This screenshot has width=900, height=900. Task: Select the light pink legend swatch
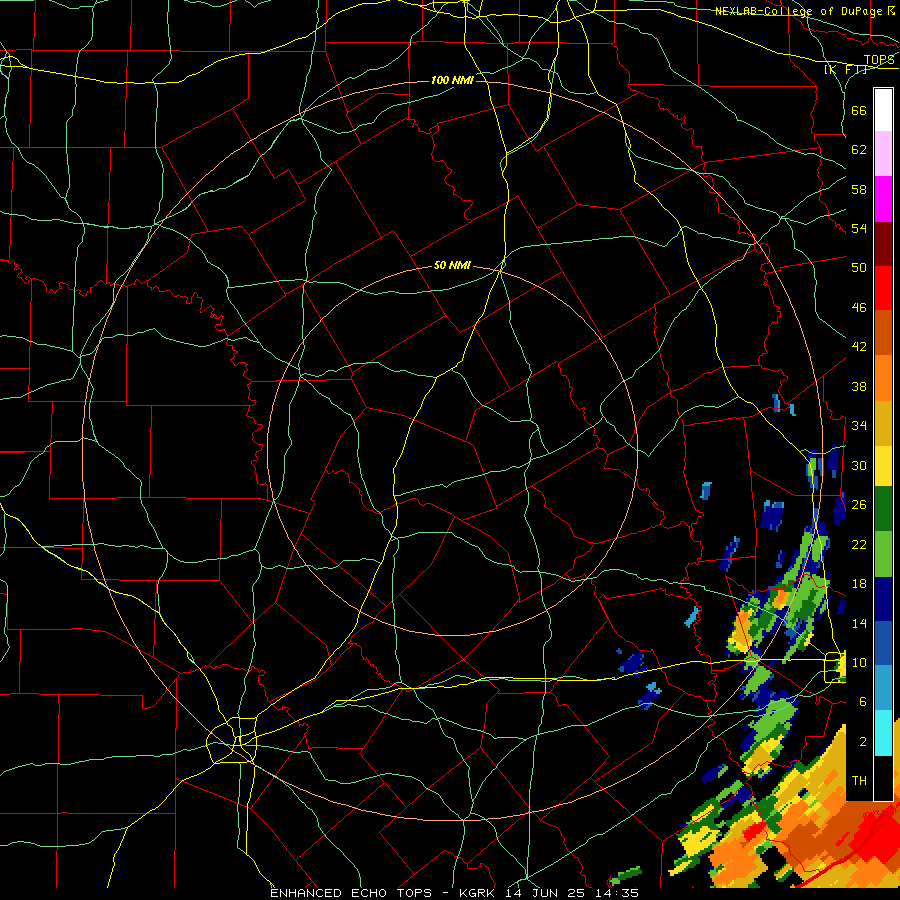[x=883, y=154]
